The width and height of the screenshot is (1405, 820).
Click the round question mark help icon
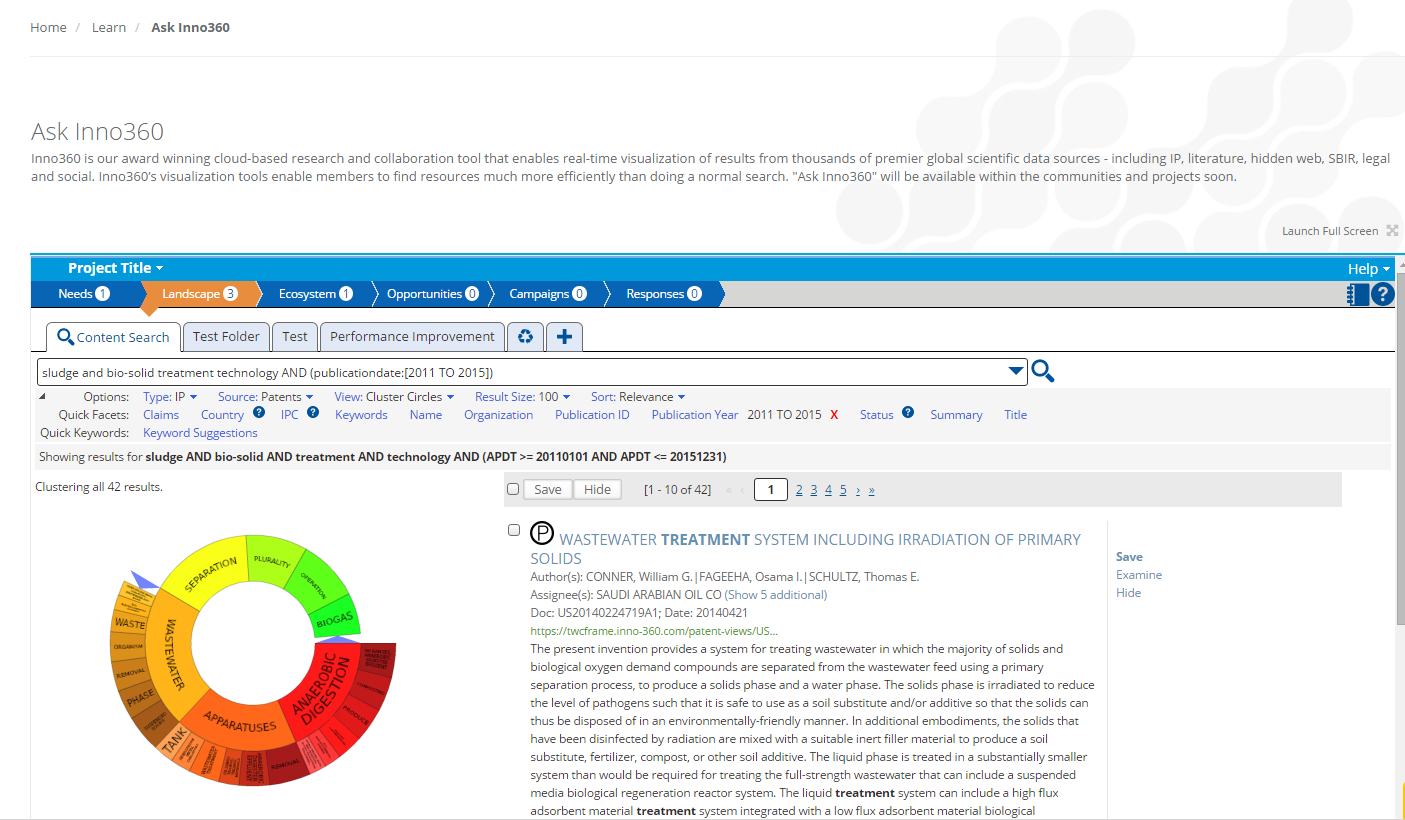1382,294
